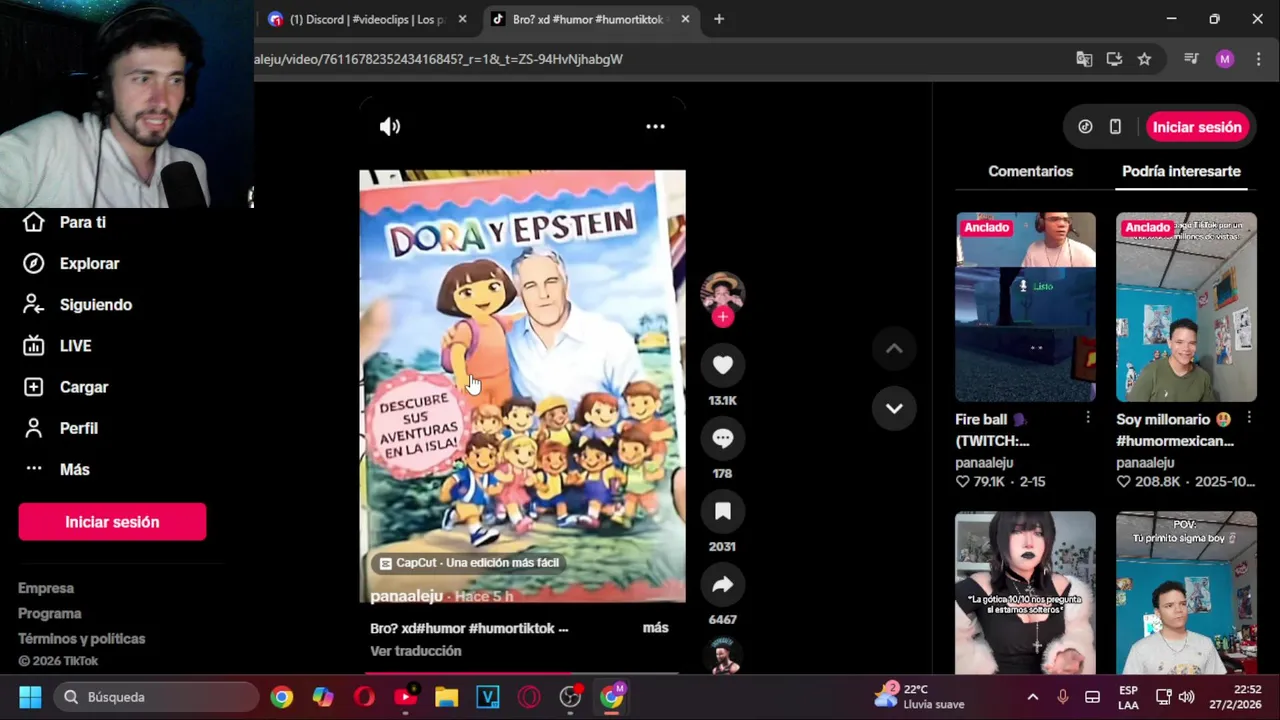Bookmark the page with the star icon

tap(1144, 59)
